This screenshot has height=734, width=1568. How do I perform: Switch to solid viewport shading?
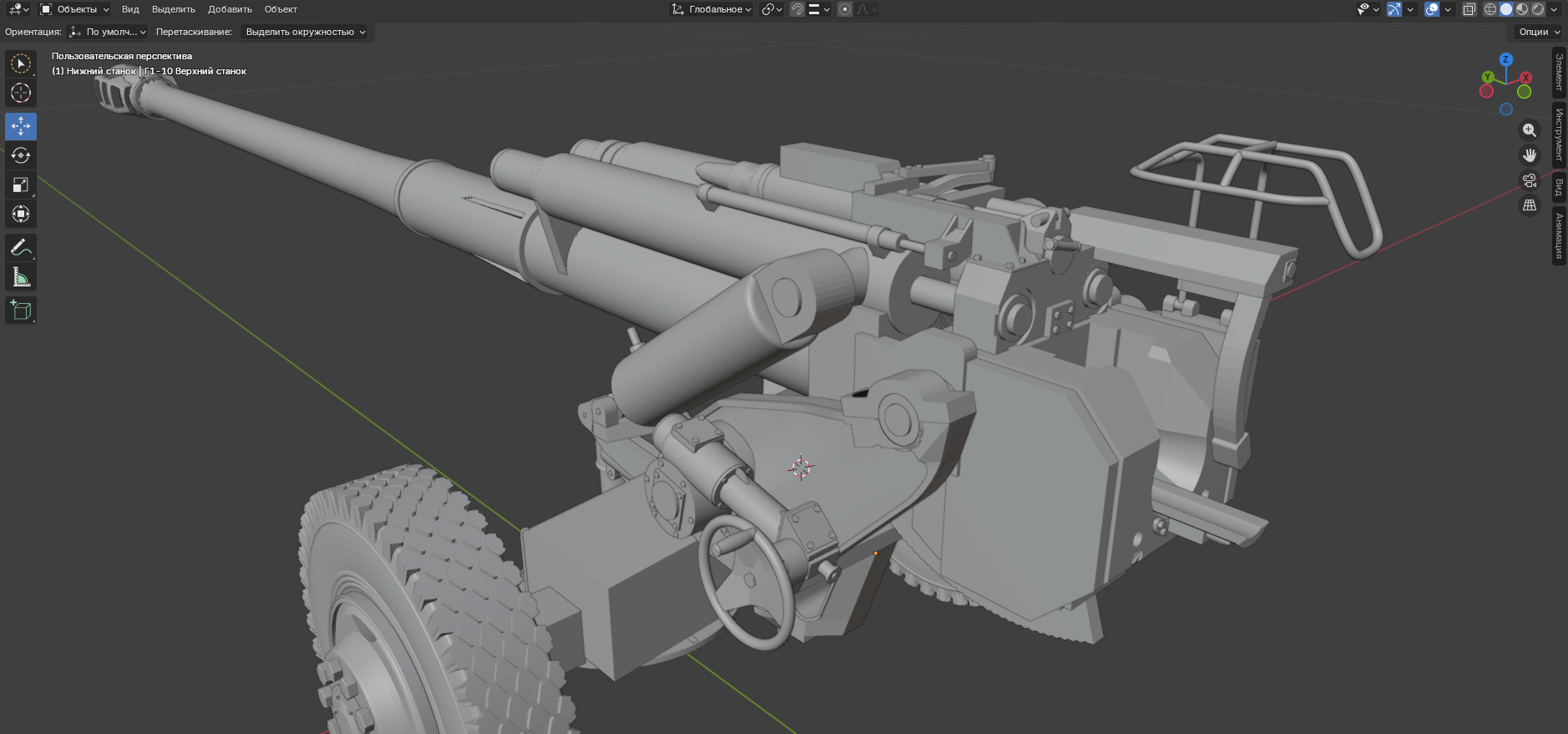tap(1505, 9)
